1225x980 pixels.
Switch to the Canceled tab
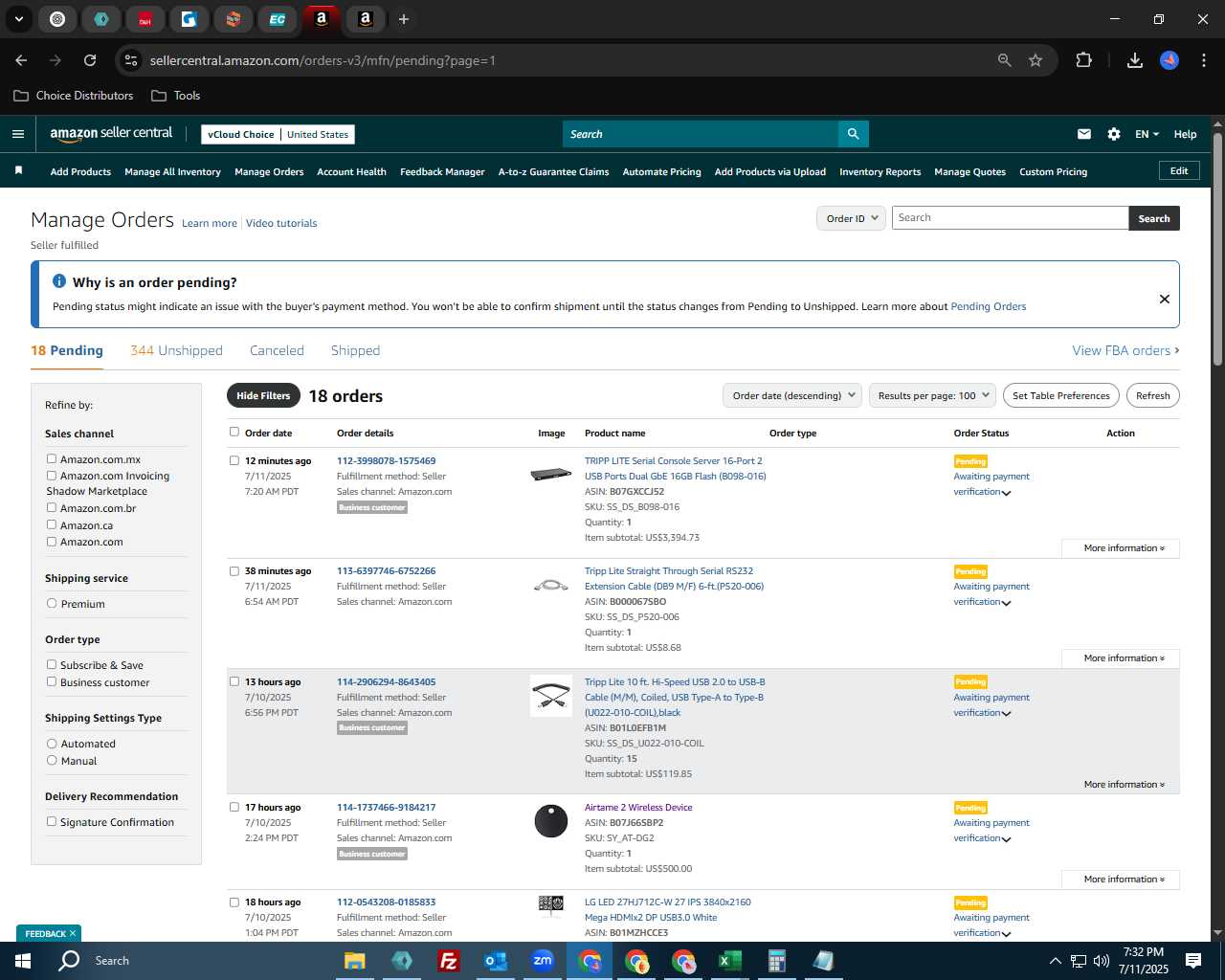click(x=277, y=350)
